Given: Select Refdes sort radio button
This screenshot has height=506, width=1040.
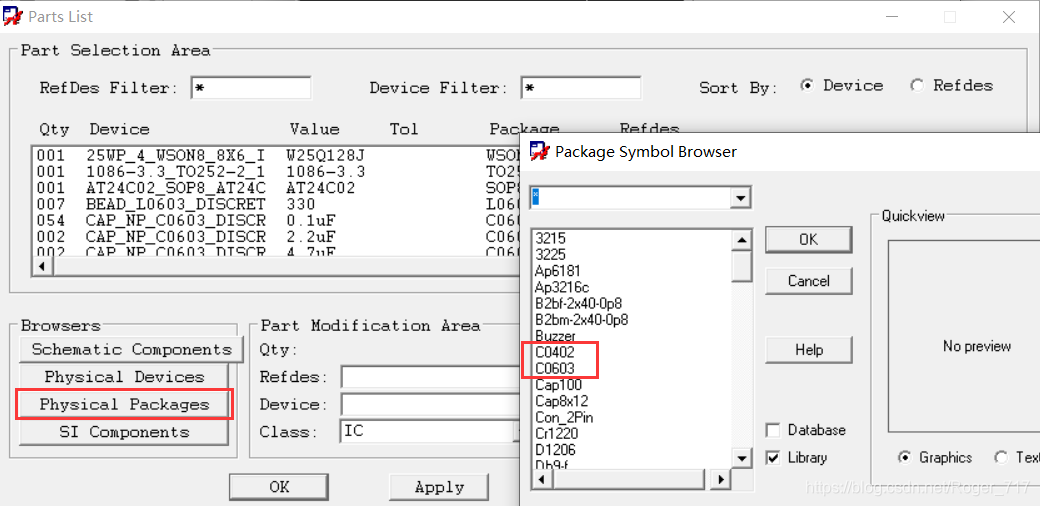Looking at the screenshot, I should pyautogui.click(x=917, y=86).
